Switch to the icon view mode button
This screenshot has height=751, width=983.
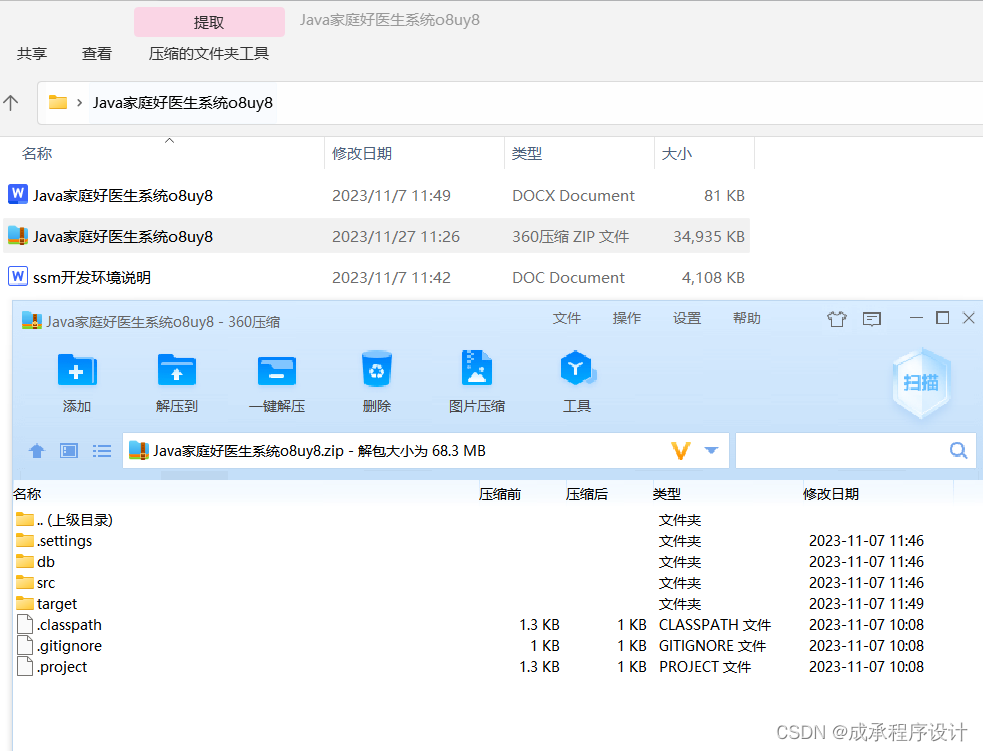[x=69, y=451]
